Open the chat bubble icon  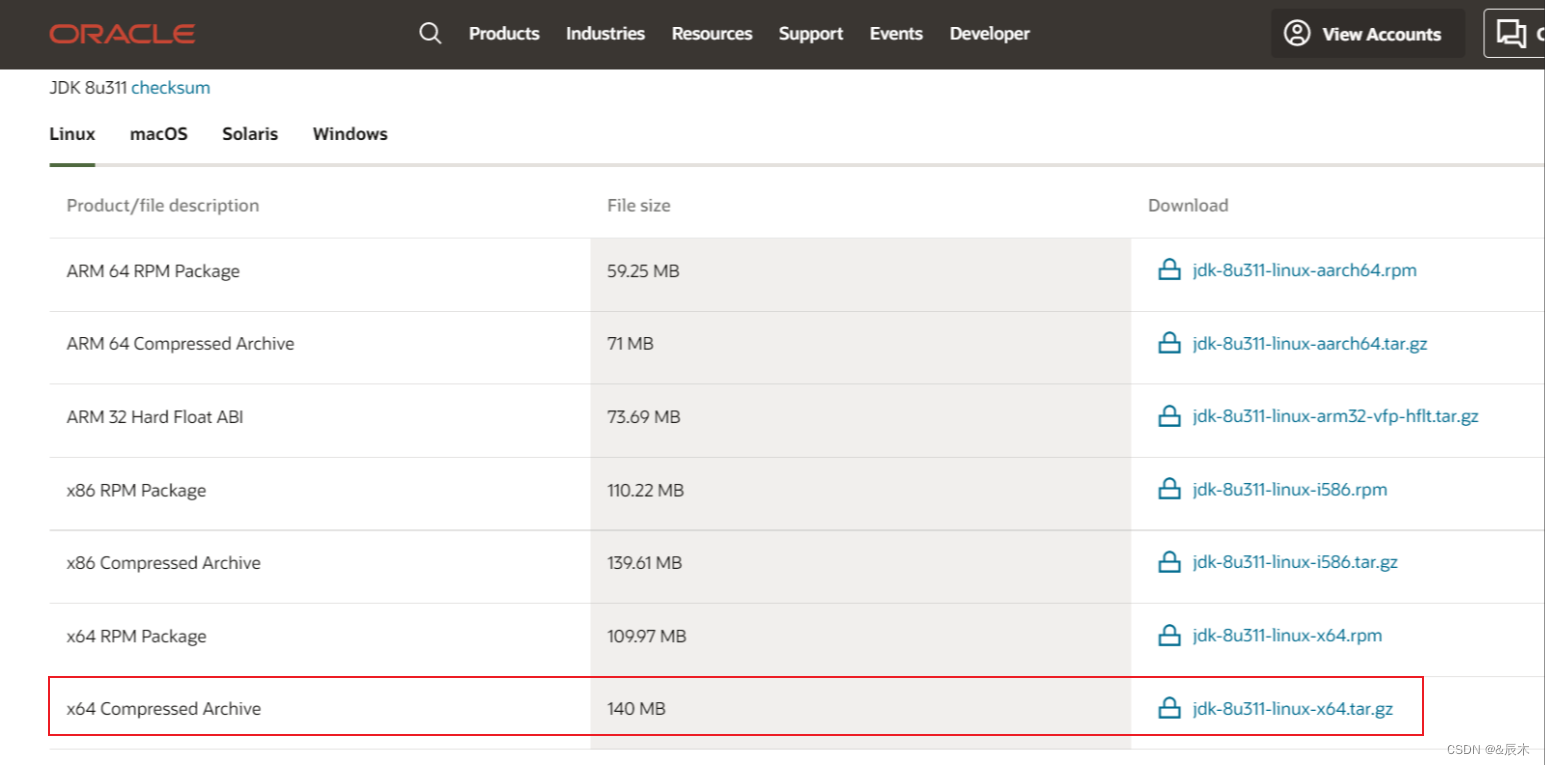(1510, 33)
